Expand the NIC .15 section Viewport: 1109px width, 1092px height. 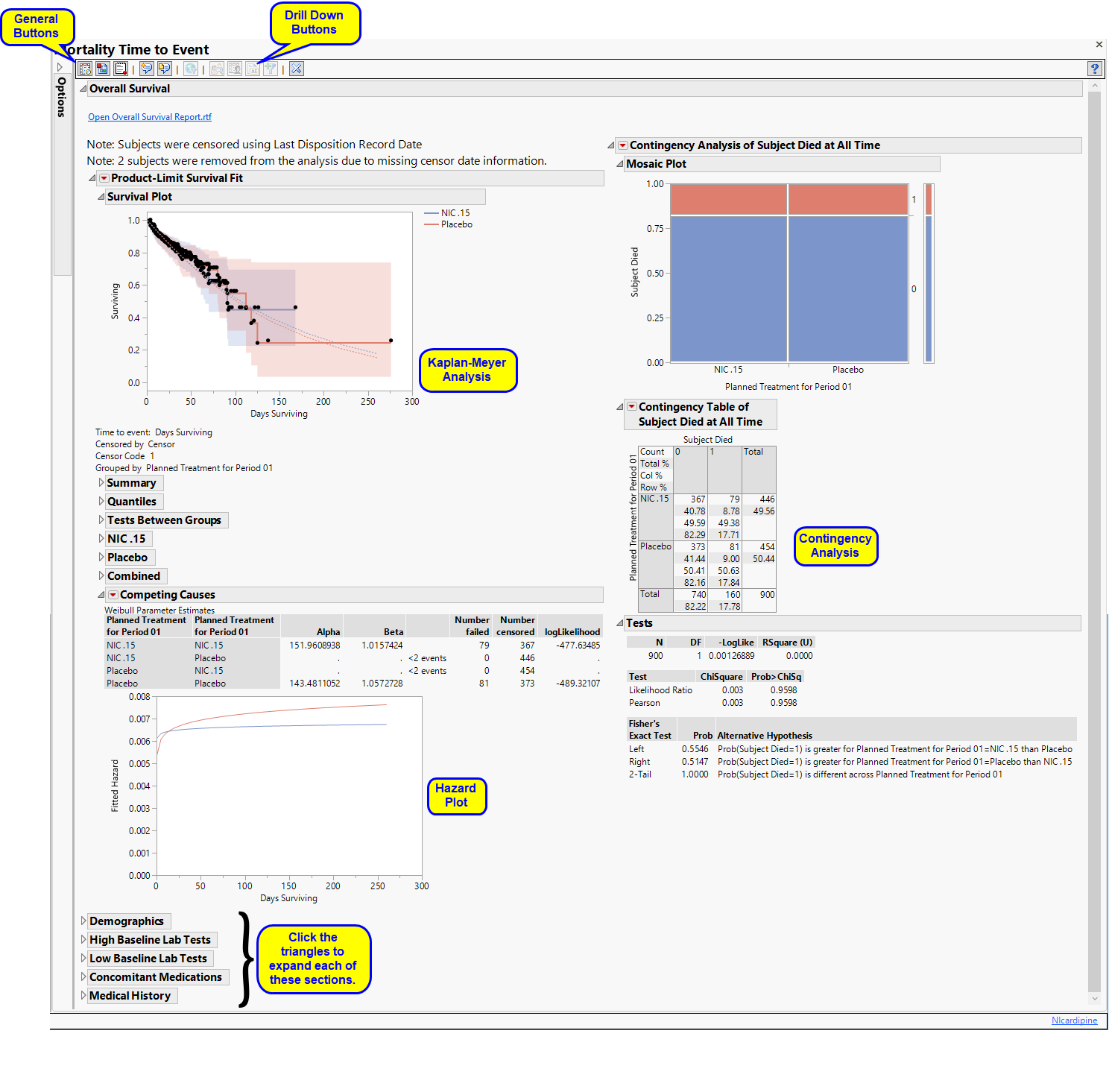tap(101, 539)
